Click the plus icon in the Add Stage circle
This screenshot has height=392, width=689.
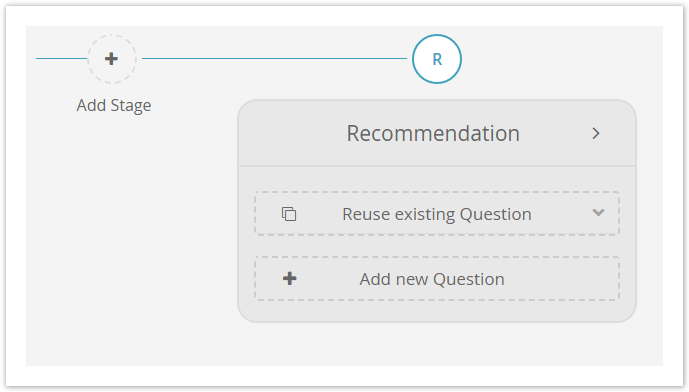(111, 59)
